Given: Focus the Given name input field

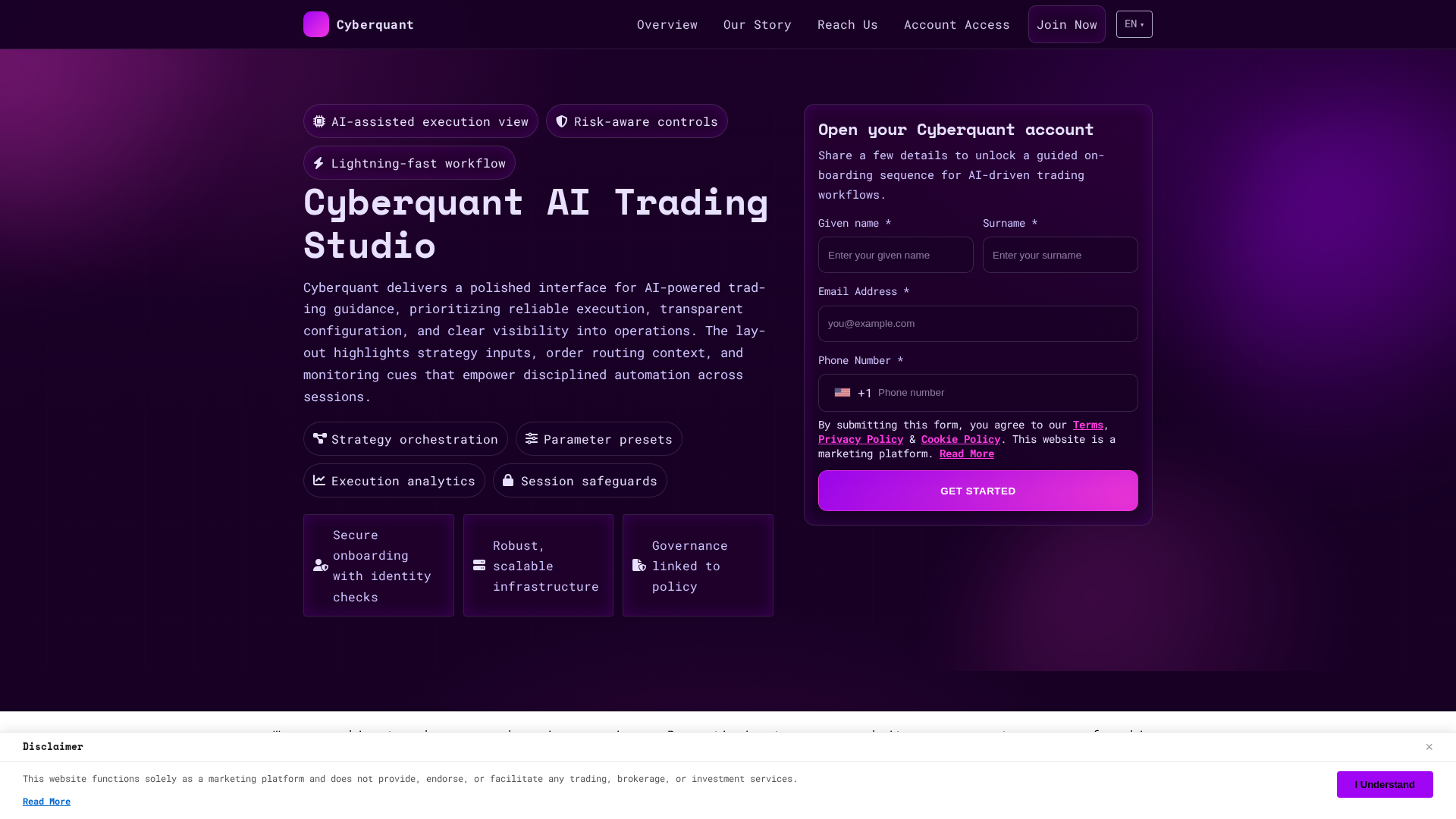Looking at the screenshot, I should (896, 255).
